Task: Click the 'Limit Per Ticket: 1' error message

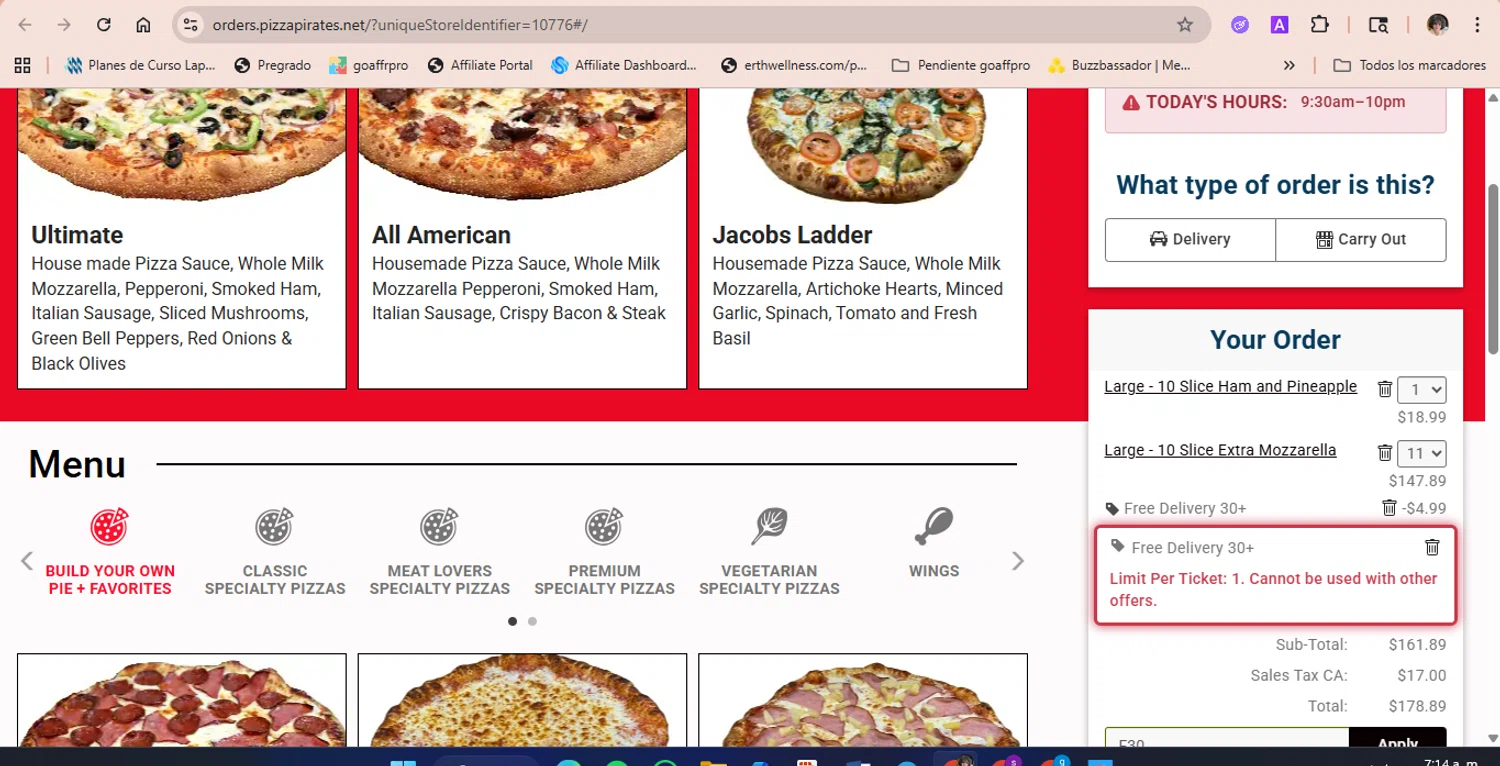Action: pyautogui.click(x=1273, y=589)
